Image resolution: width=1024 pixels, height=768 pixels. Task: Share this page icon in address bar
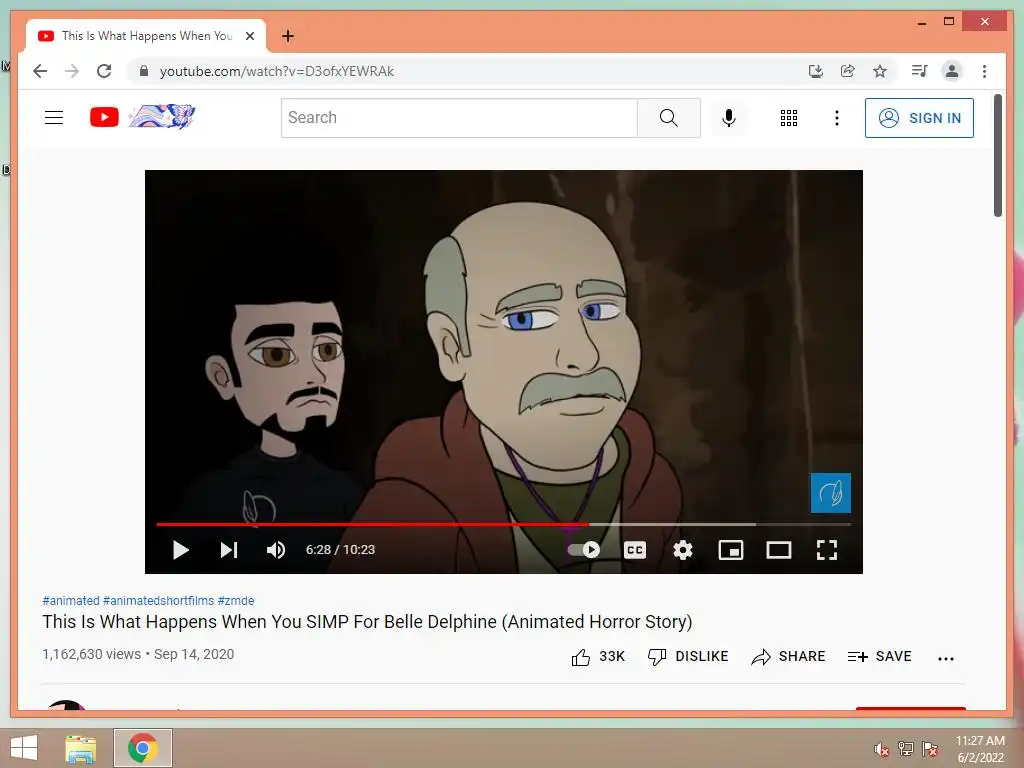point(848,71)
